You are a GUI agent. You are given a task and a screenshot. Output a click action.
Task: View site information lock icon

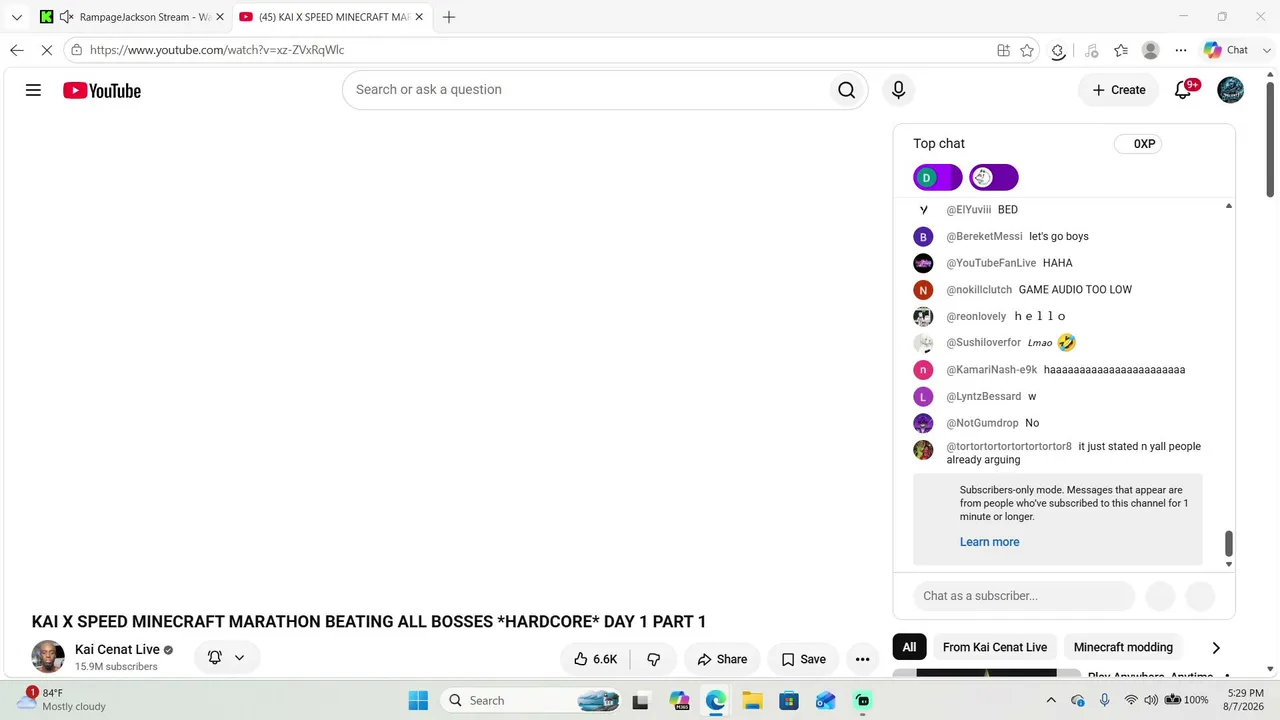(x=76, y=50)
